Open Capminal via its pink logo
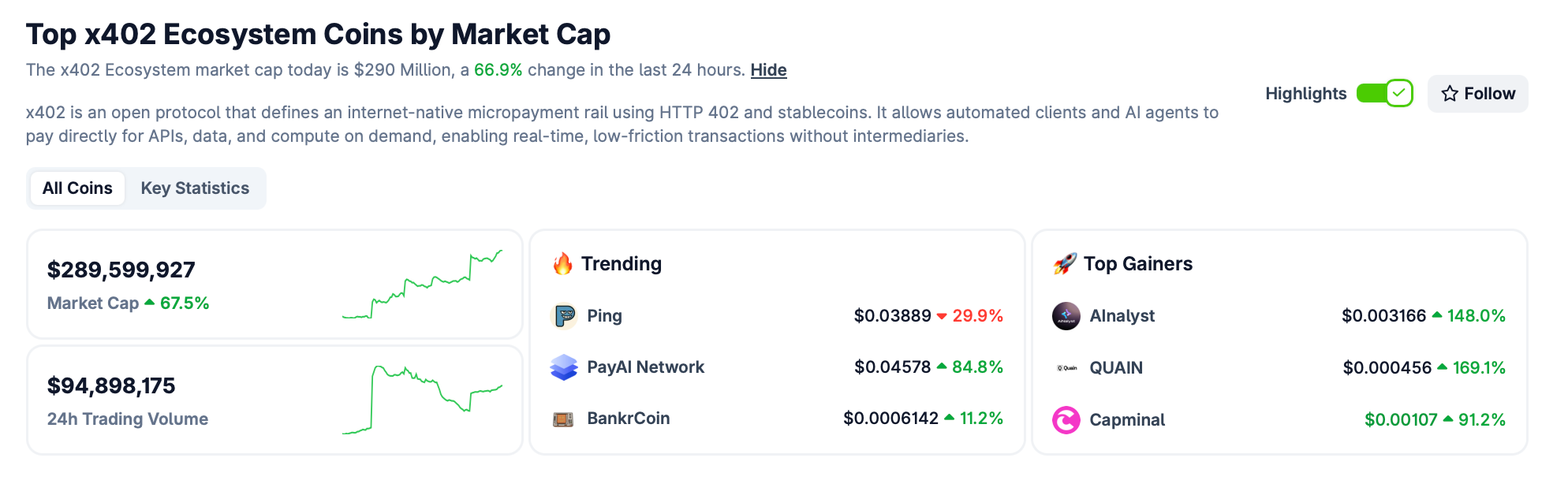1568x495 pixels. click(x=1066, y=419)
